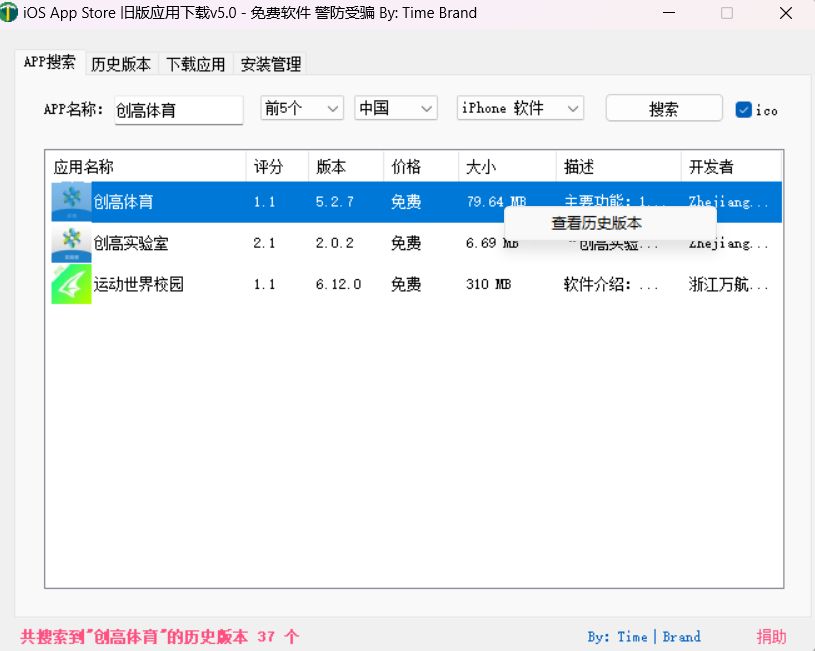Sort by 描述 column header
815x651 pixels.
(619, 166)
